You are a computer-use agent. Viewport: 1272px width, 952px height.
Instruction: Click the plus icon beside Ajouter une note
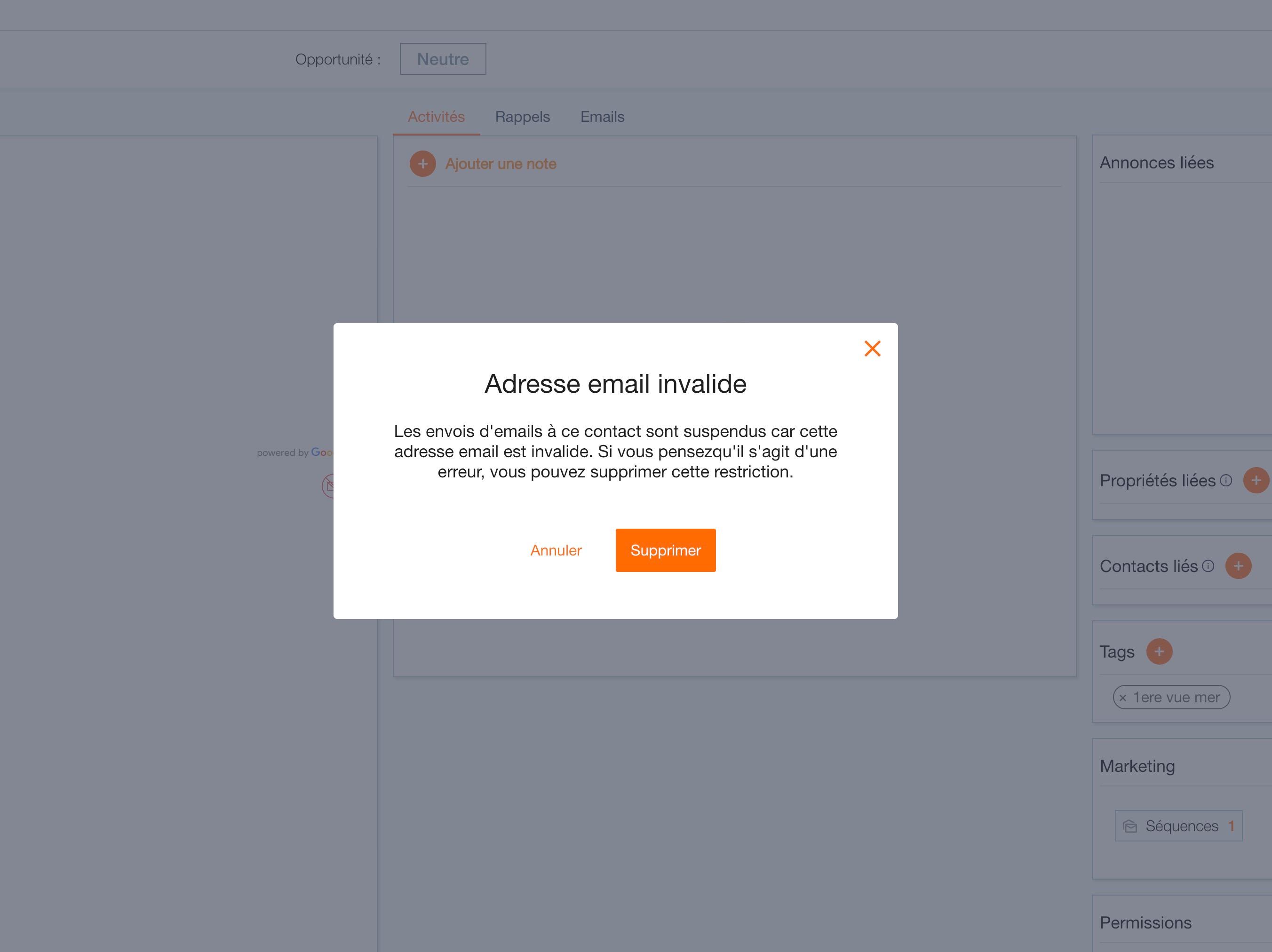click(x=422, y=164)
